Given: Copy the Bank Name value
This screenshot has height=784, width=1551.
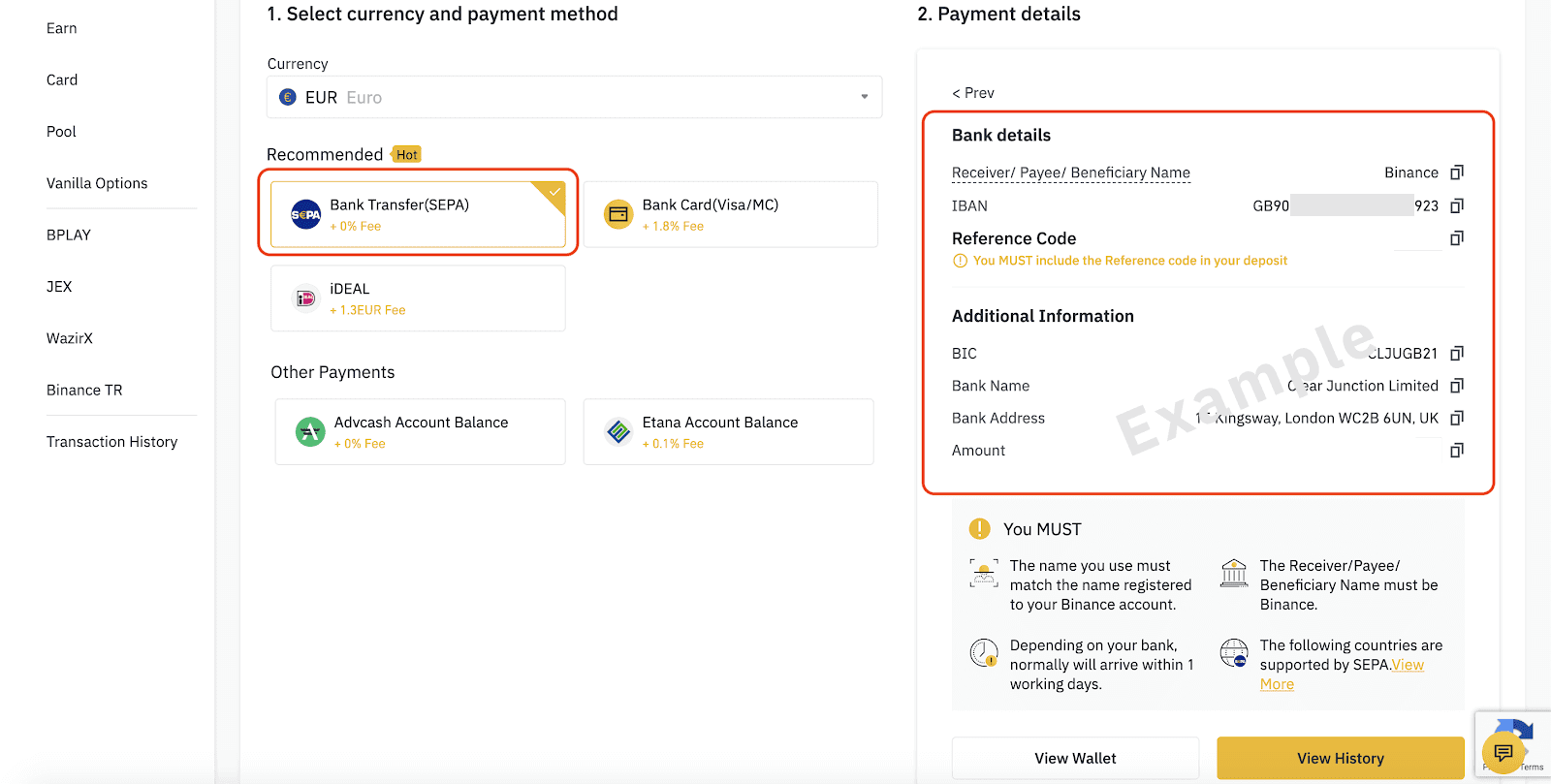Looking at the screenshot, I should 1456,386.
